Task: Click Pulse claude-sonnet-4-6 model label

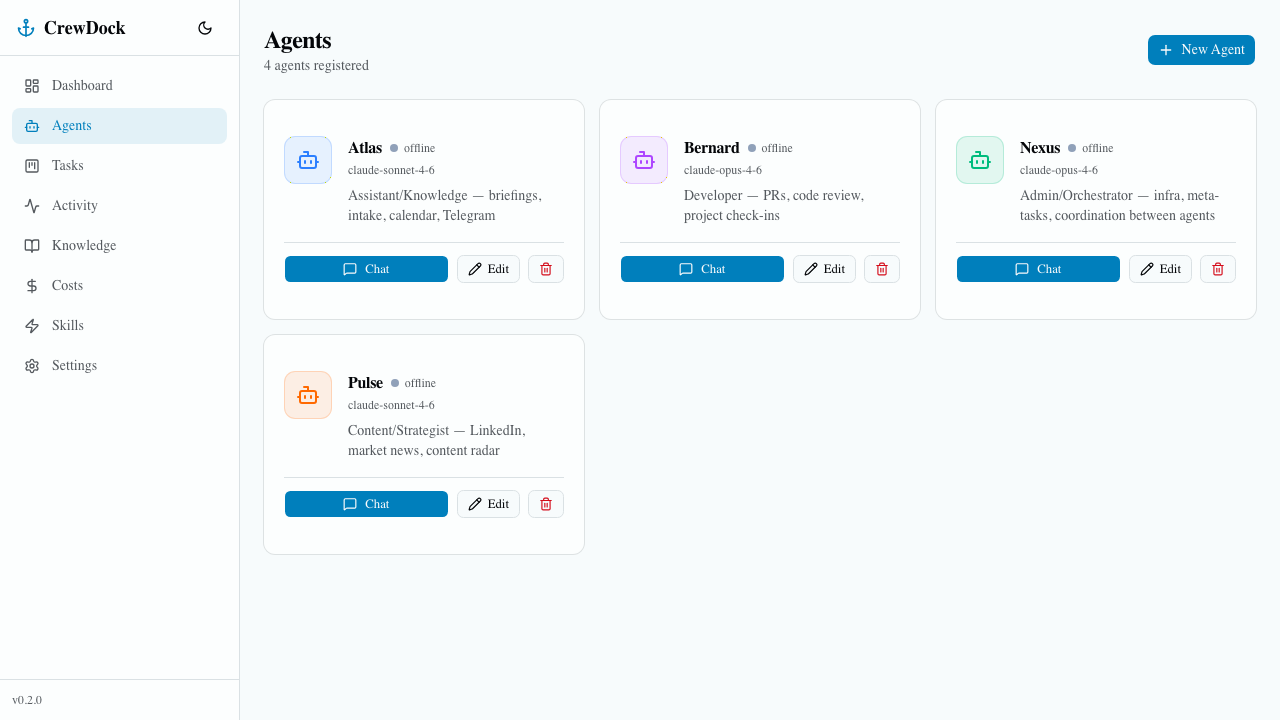Action: click(x=391, y=405)
